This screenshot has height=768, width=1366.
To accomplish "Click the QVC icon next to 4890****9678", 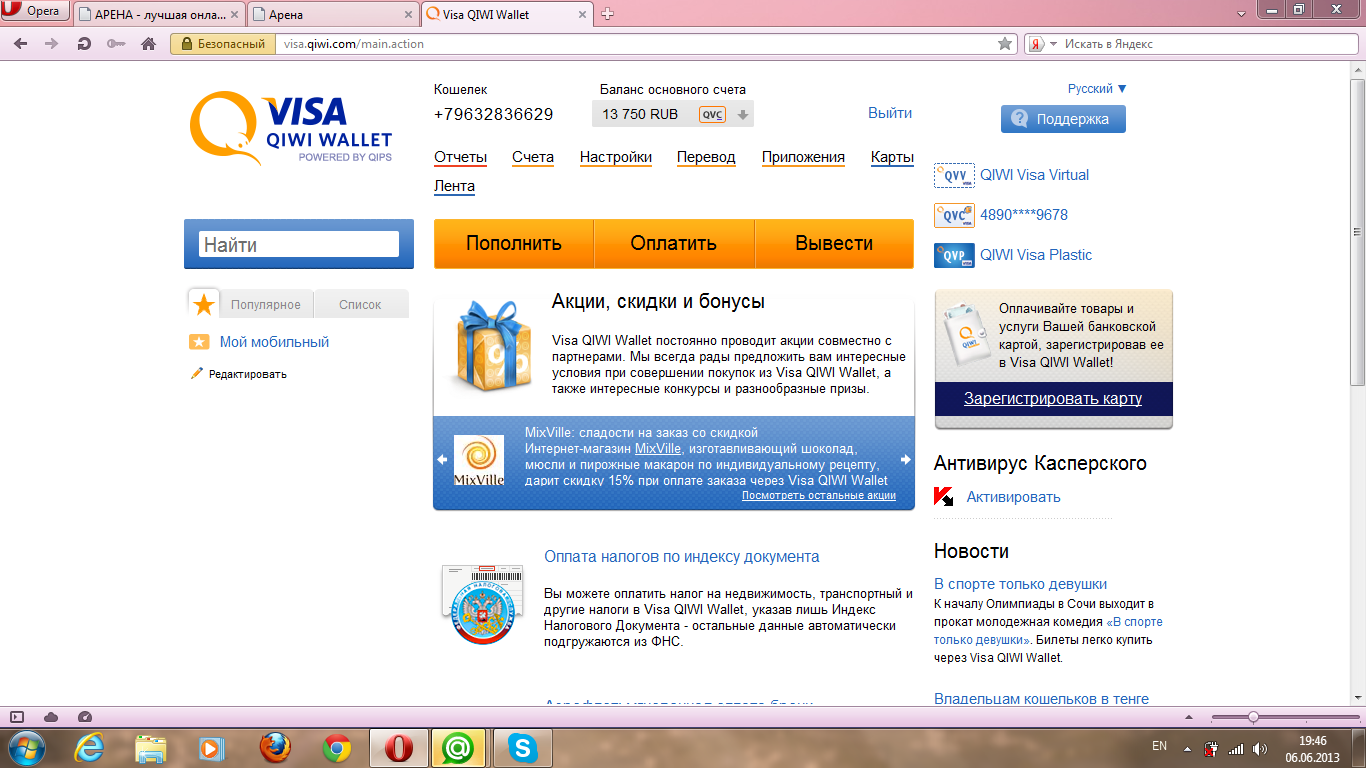I will 954,216.
